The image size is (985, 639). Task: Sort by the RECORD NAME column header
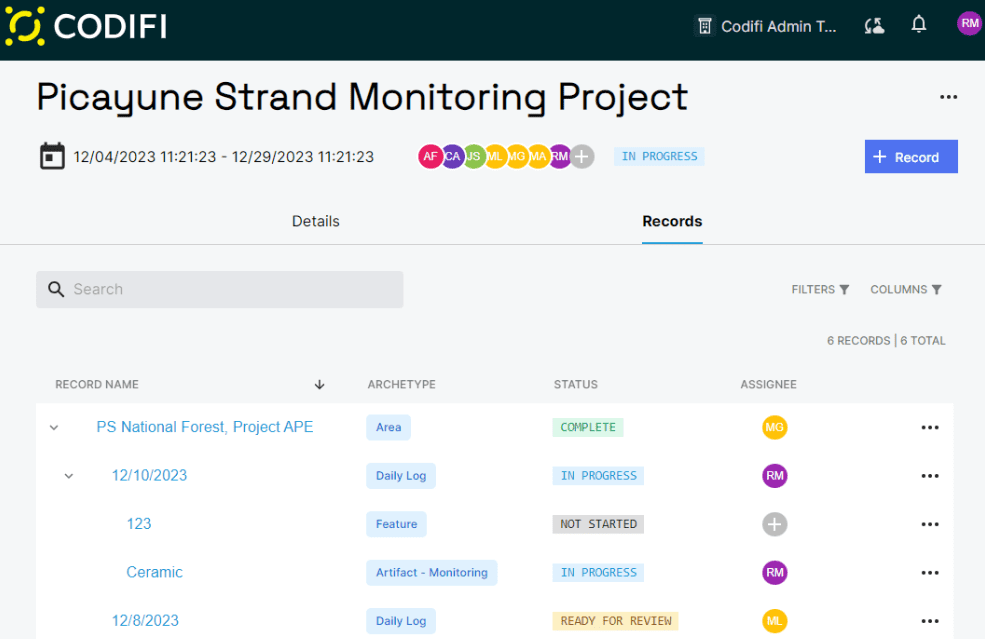(97, 385)
